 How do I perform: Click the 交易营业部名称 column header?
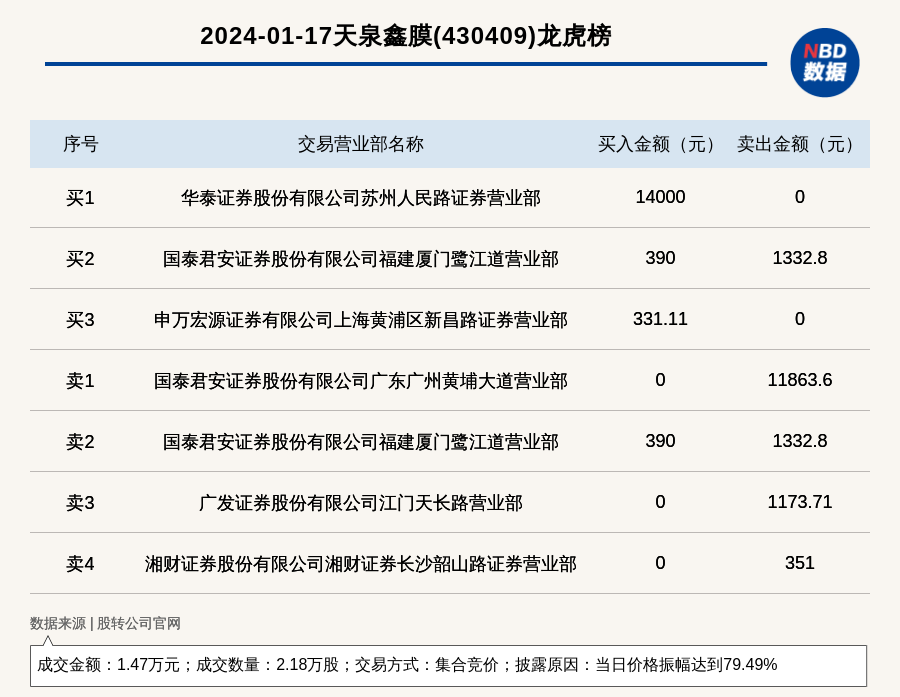coord(360,144)
